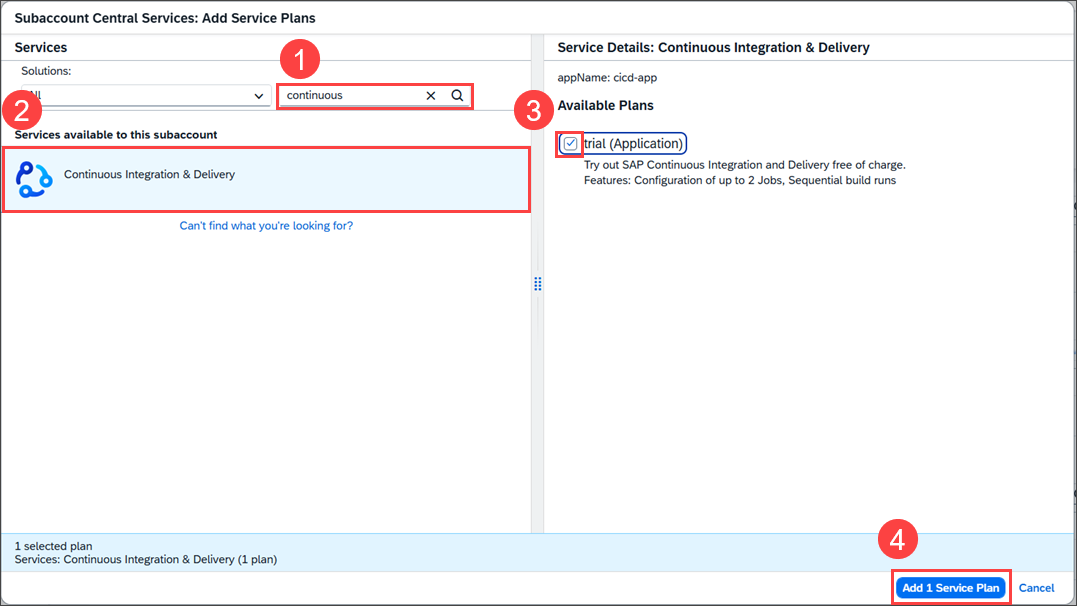The width and height of the screenshot is (1077, 606).
Task: Click the 'Service Details: Continuous Integration & Delivery' title
Action: tap(713, 47)
